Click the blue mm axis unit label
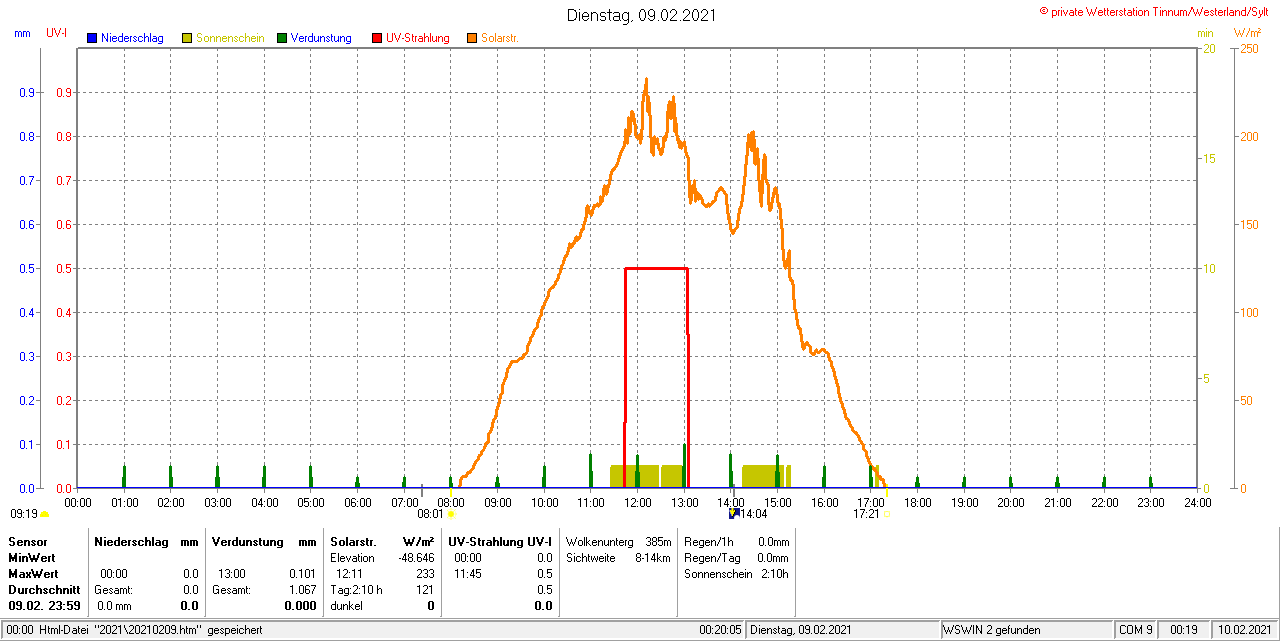 coord(23,33)
